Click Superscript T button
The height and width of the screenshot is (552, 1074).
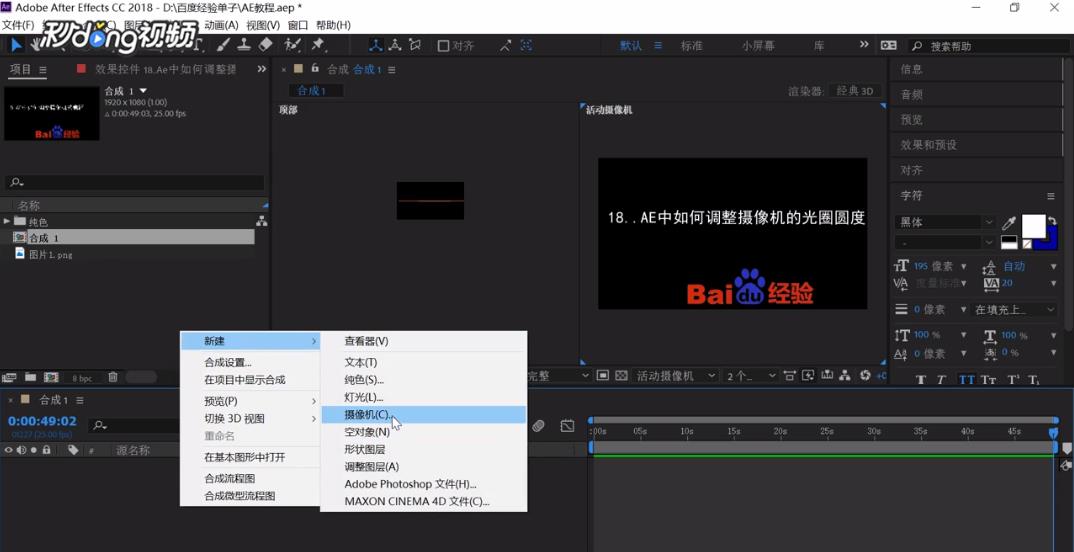point(1012,380)
